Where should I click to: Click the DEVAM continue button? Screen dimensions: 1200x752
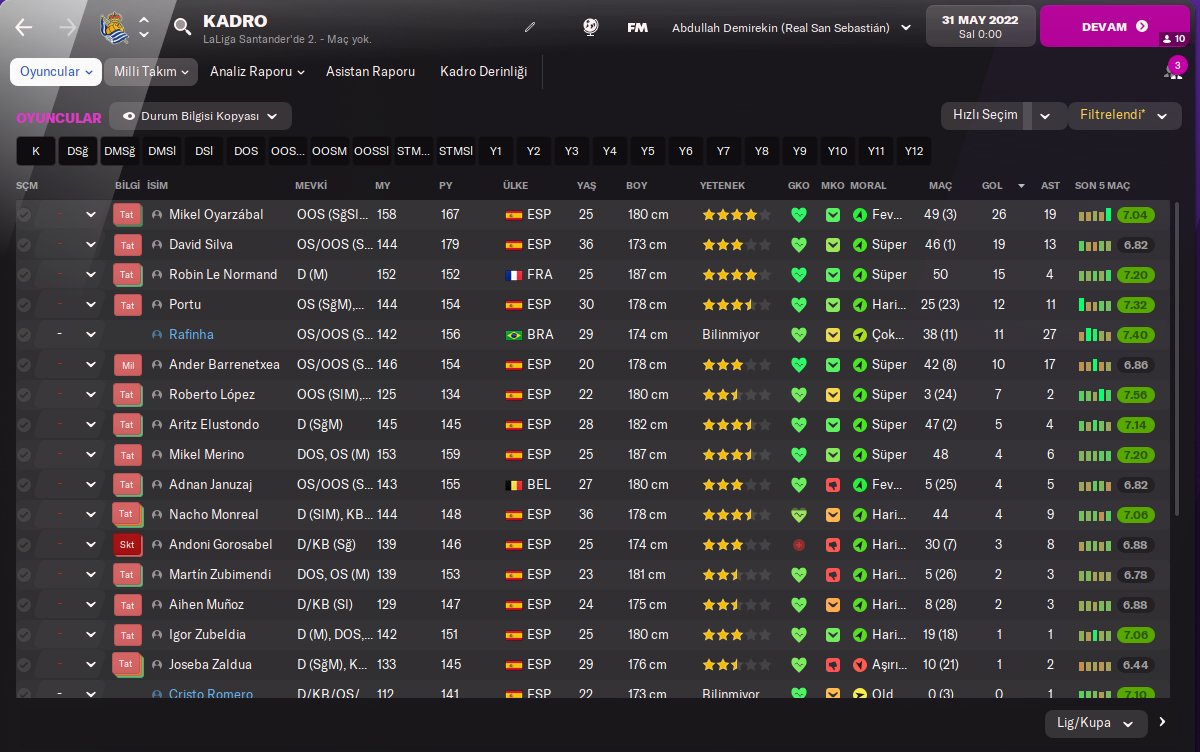pyautogui.click(x=1114, y=27)
